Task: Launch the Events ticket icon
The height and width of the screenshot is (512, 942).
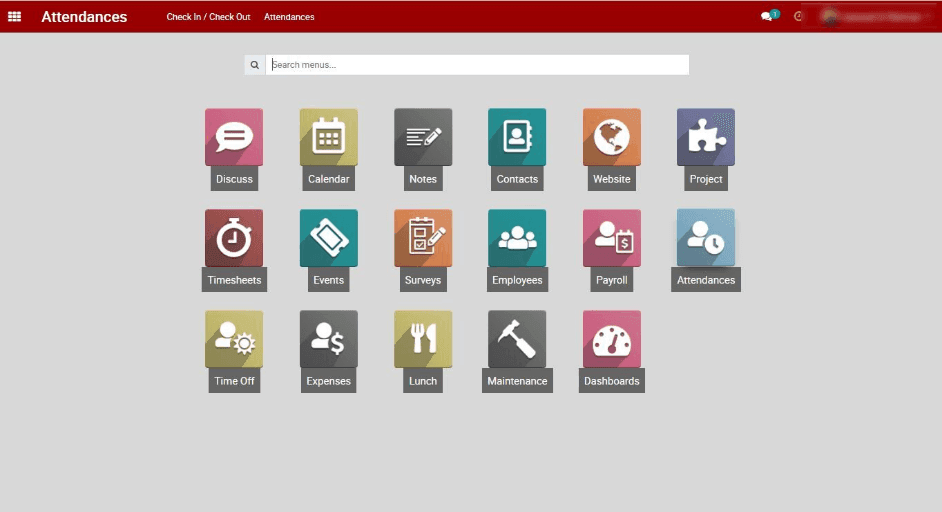Action: click(328, 238)
